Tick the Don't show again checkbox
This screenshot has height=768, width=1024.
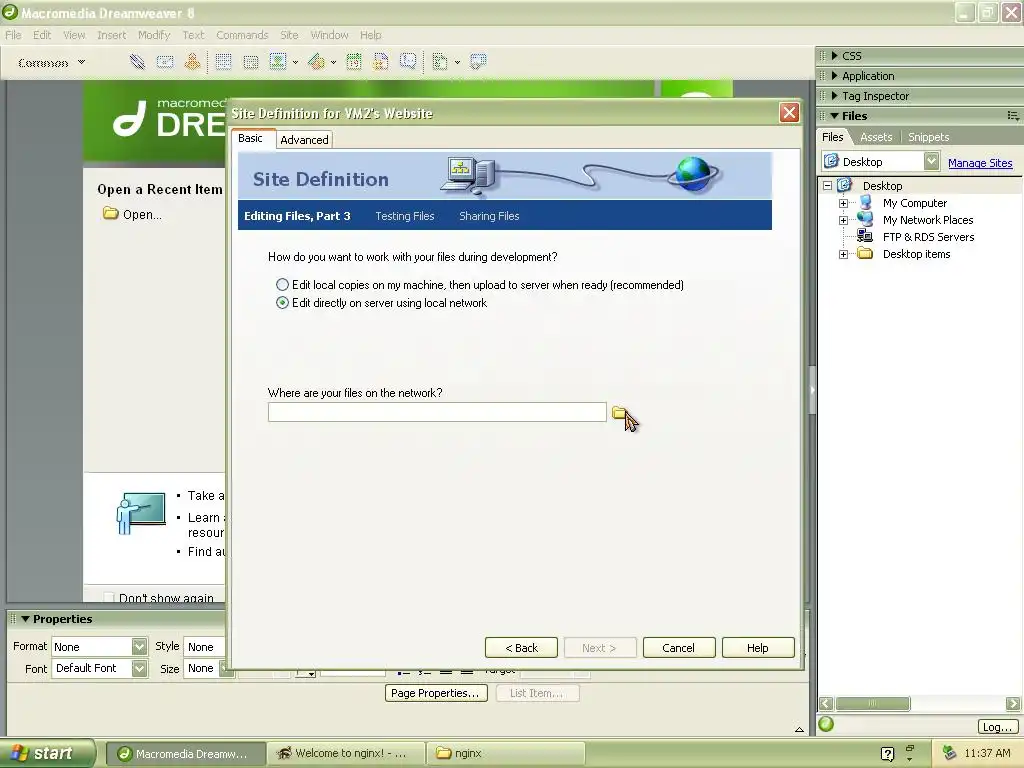pyautogui.click(x=109, y=598)
